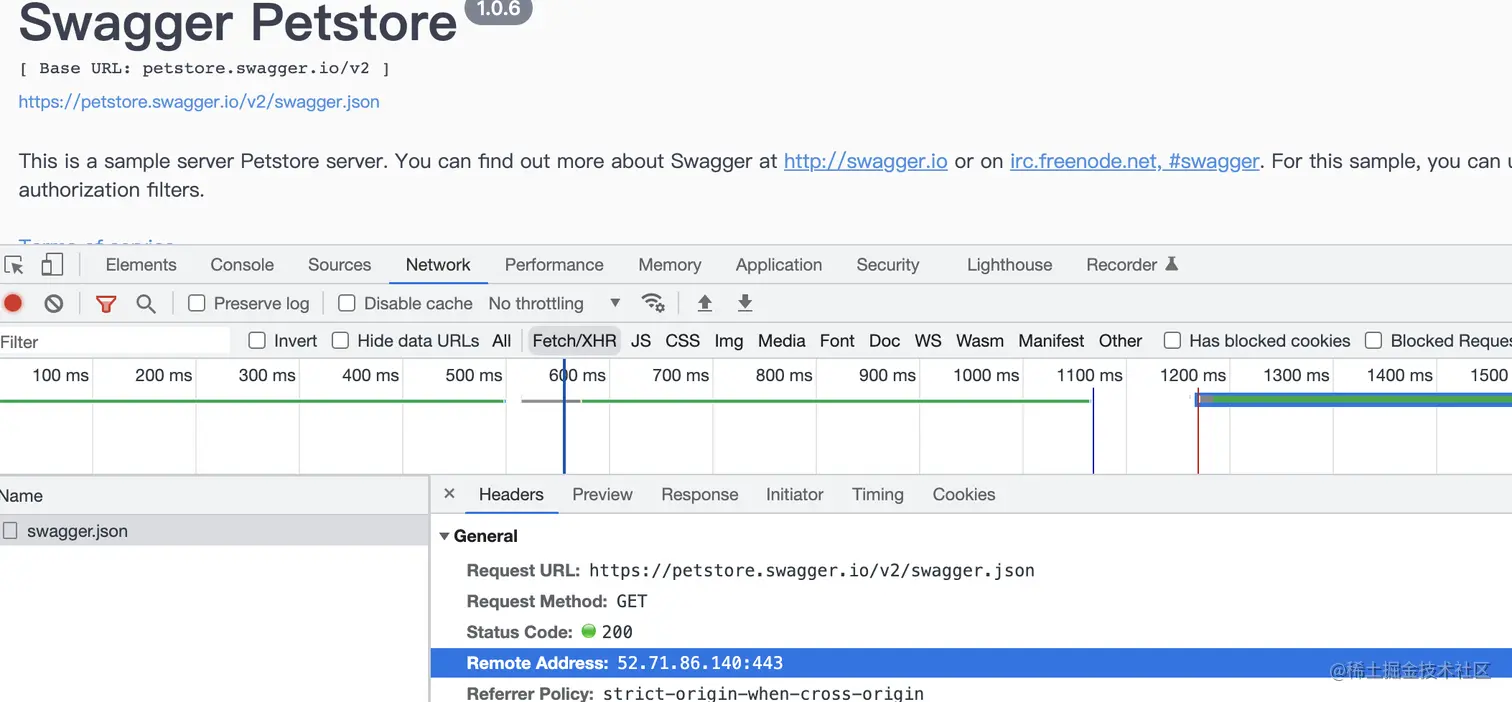Toggle the red filter funnel icon
Viewport: 1512px width, 702px height.
coord(106,303)
